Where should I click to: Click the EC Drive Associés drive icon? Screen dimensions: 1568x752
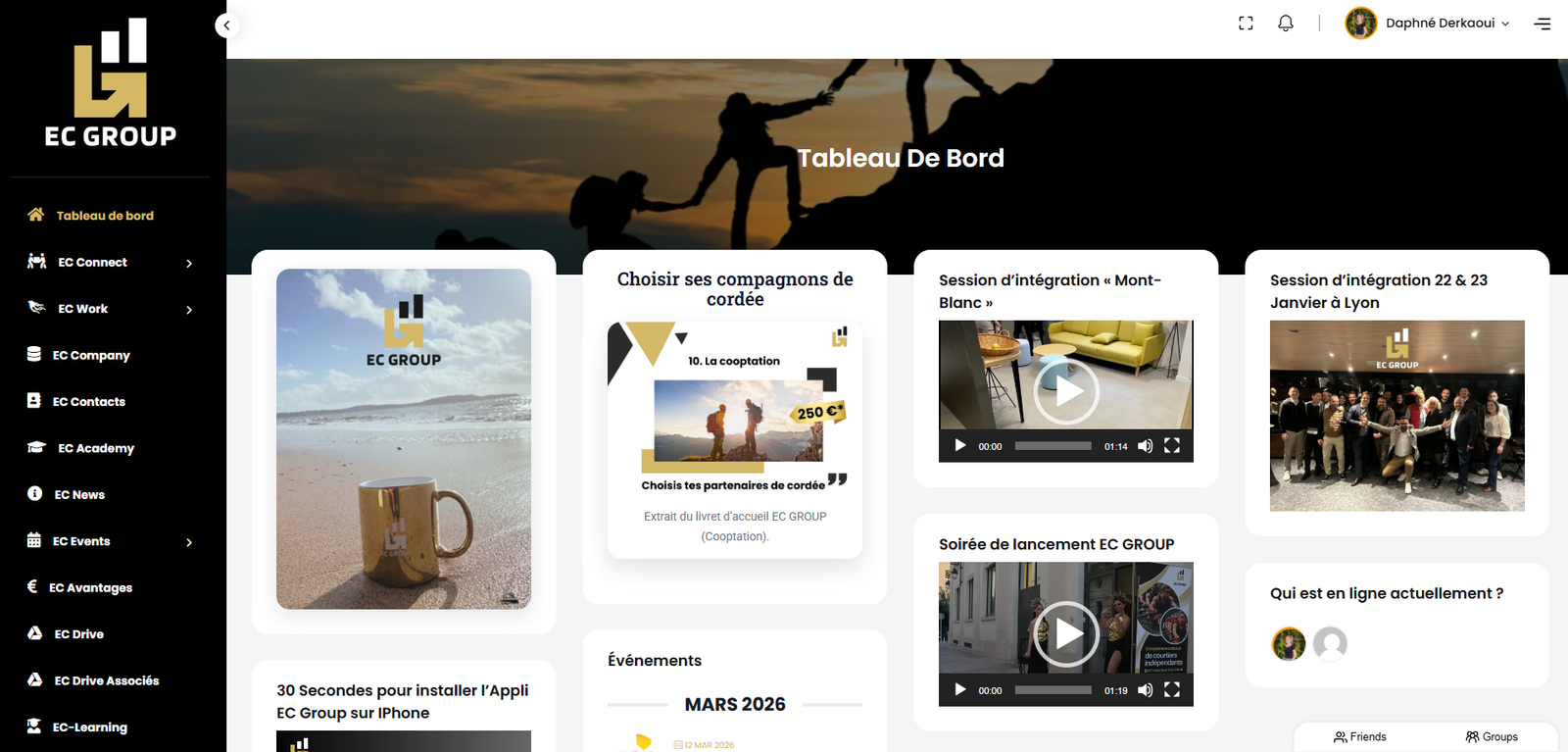(x=35, y=679)
